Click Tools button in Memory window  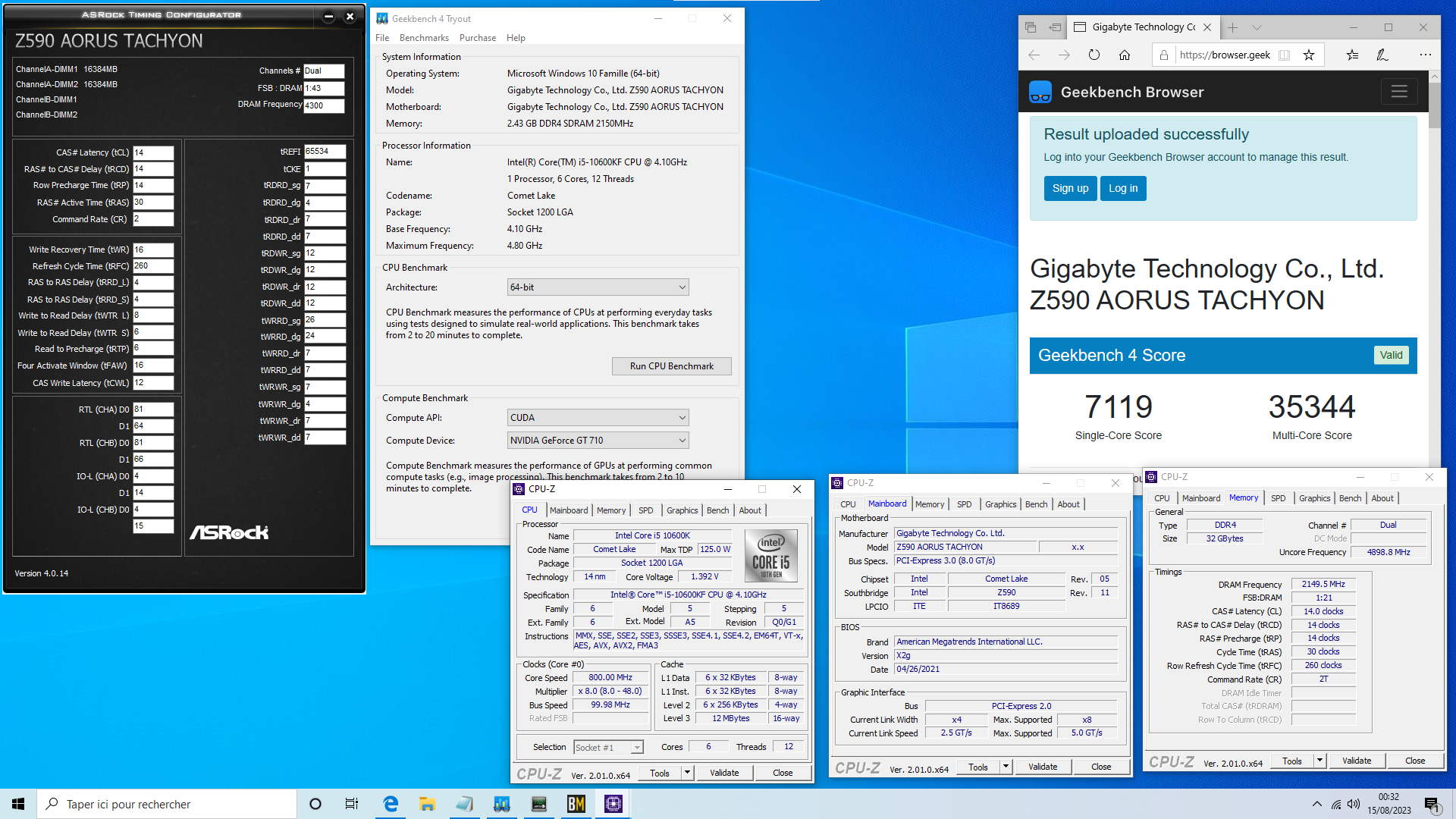click(1292, 761)
